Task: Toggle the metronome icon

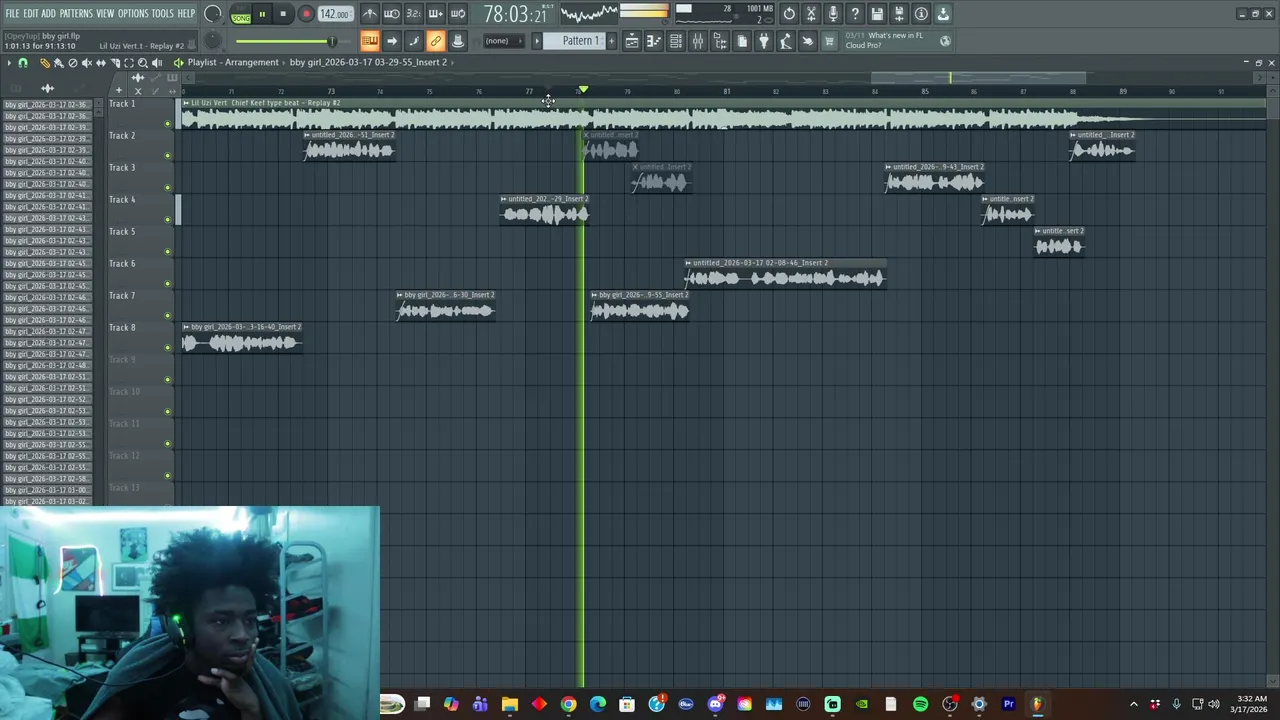Action: (x=370, y=14)
